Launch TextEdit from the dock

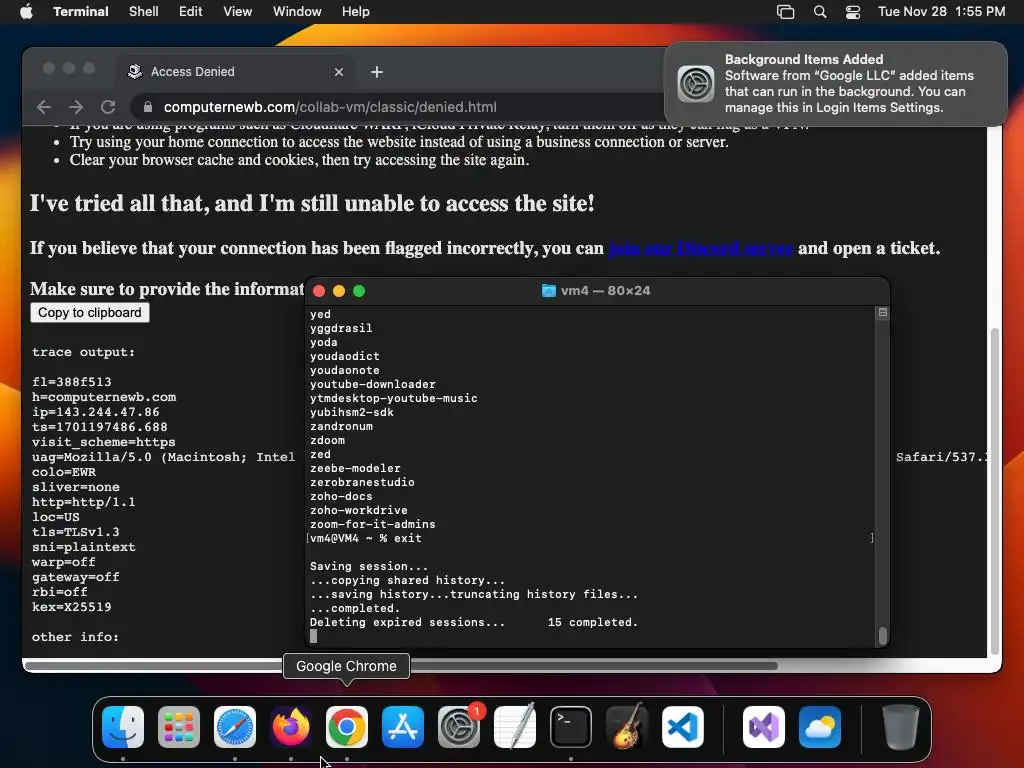coord(515,727)
